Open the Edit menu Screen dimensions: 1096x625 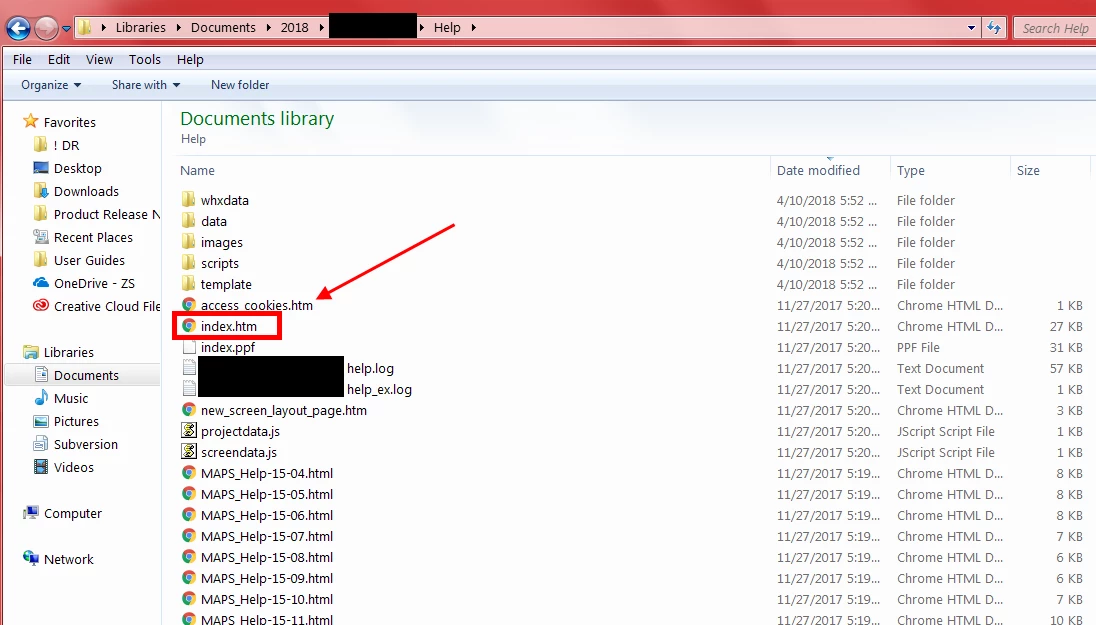point(59,59)
